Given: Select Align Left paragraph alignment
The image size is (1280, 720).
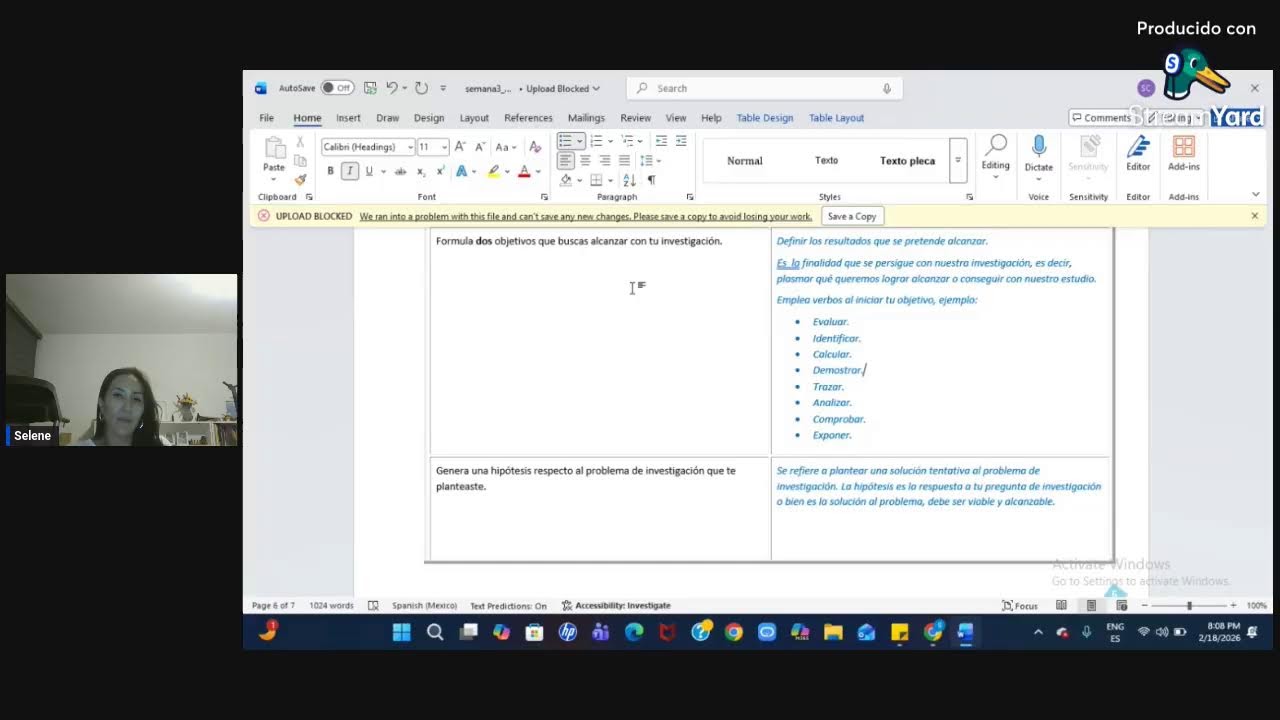Looking at the screenshot, I should 565,160.
